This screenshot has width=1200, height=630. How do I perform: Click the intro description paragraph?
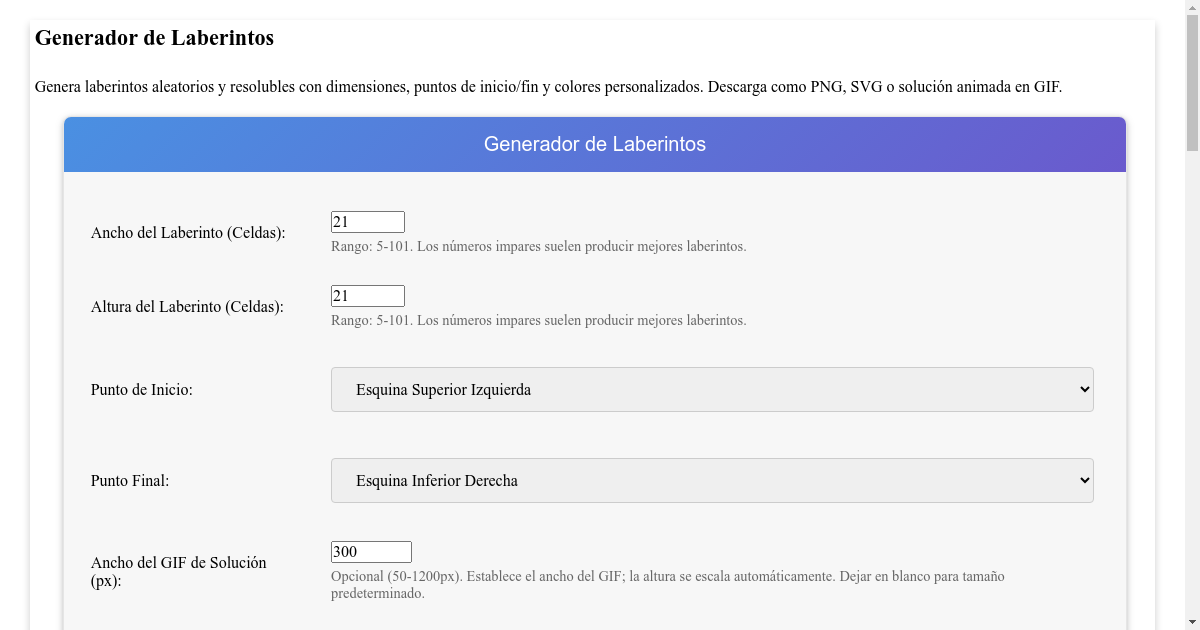[x=547, y=87]
